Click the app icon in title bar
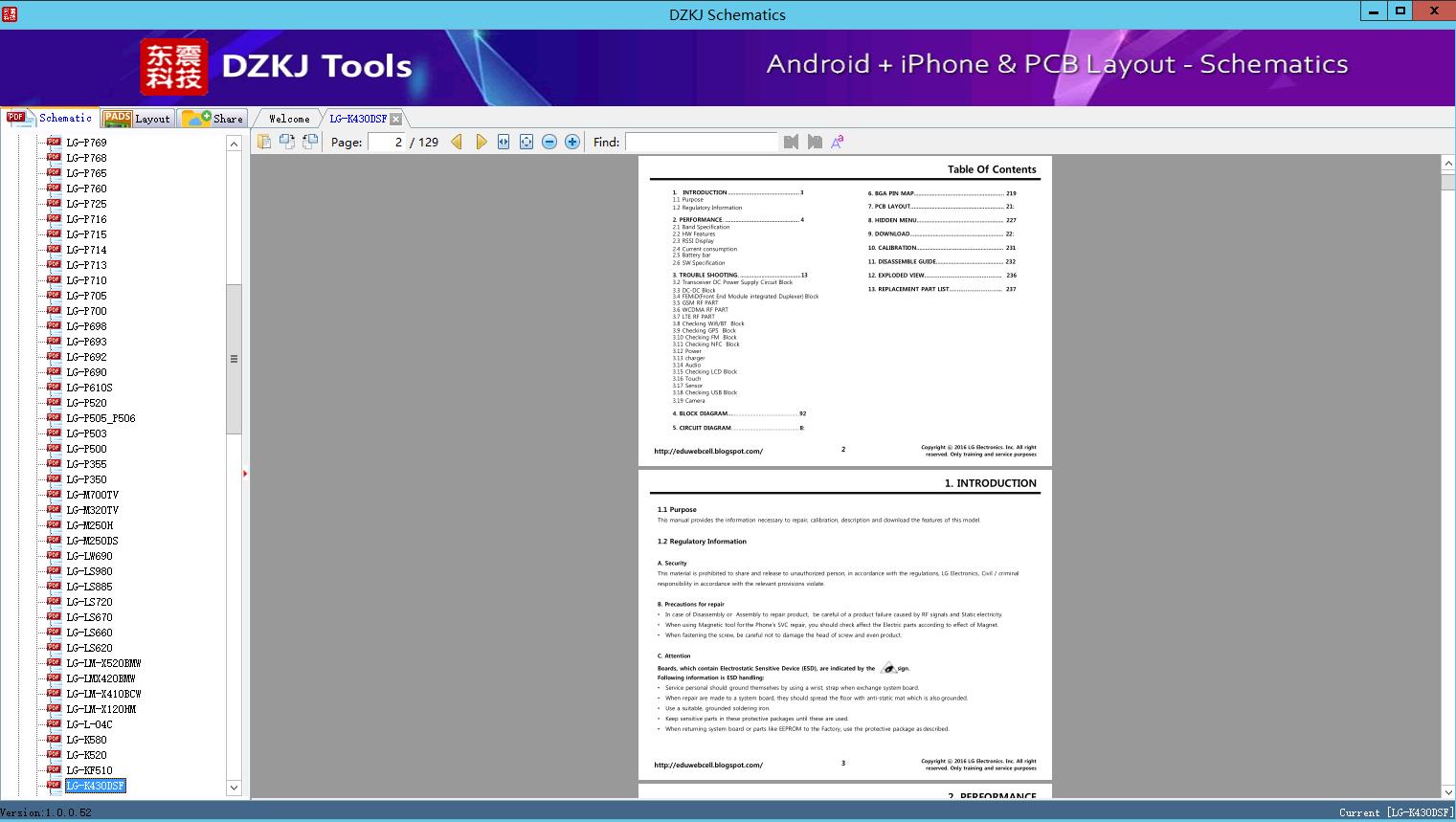The width and height of the screenshot is (1456, 822). tap(10, 13)
